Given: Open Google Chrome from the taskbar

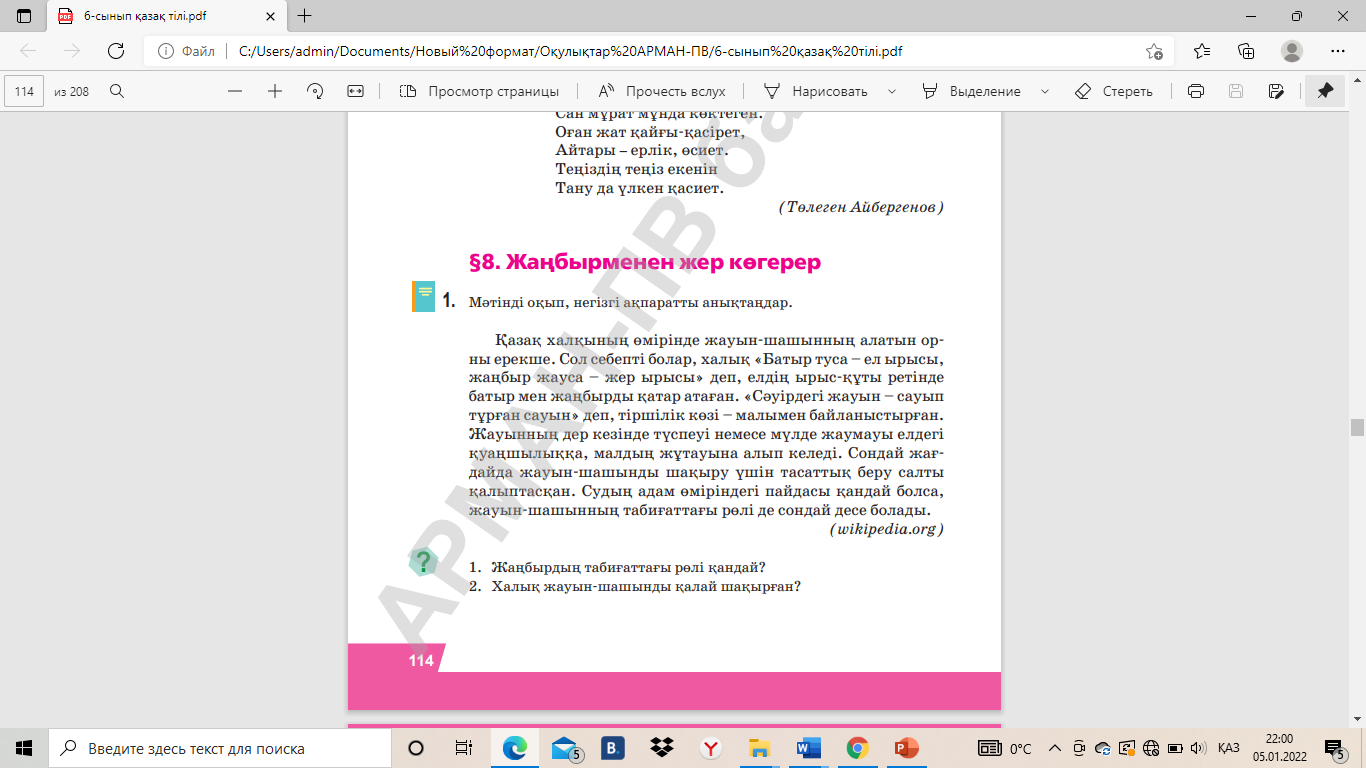Looking at the screenshot, I should [857, 748].
